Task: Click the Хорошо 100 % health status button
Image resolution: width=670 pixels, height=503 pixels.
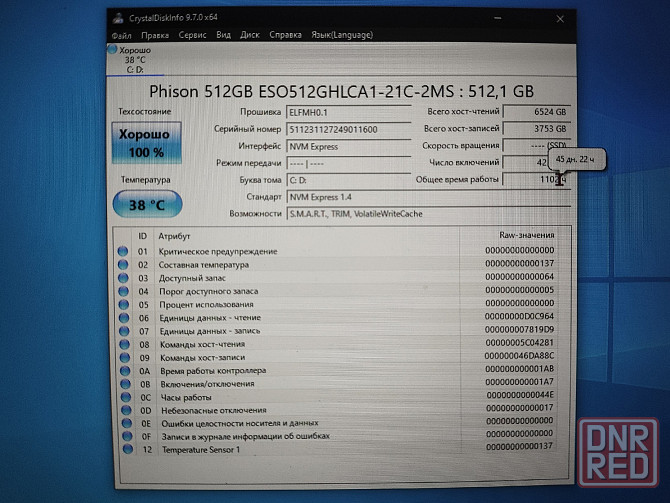Action: [147, 143]
